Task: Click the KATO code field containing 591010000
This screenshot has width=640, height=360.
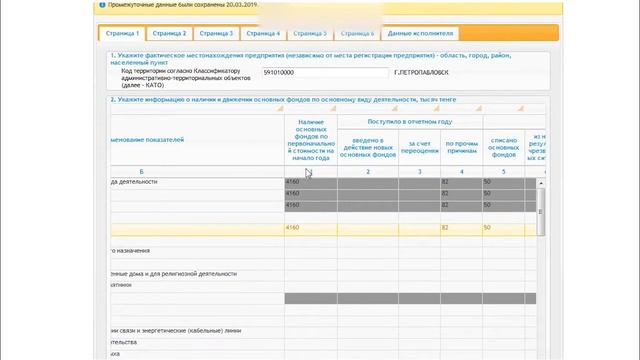Action: click(x=325, y=73)
